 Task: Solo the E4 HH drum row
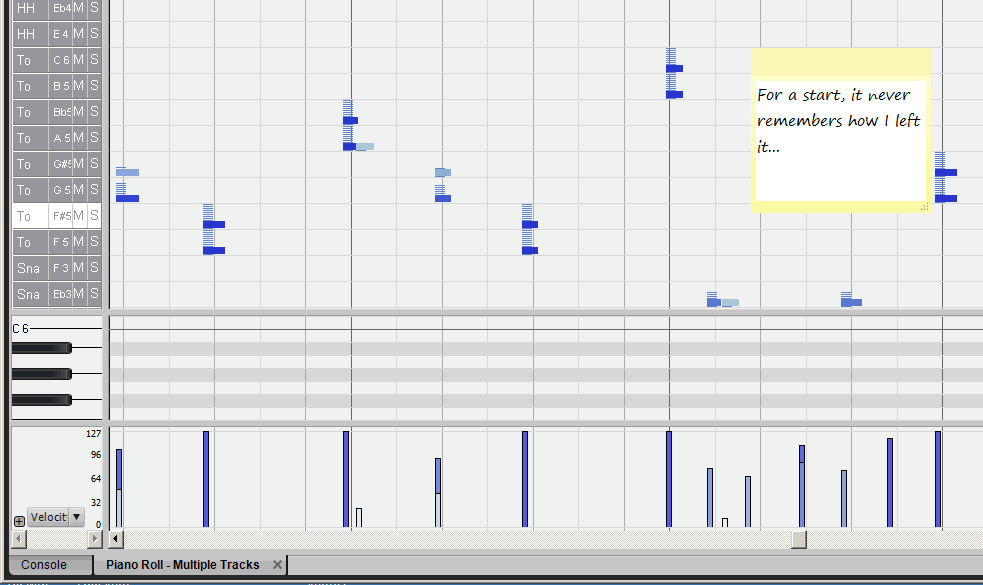[94, 34]
